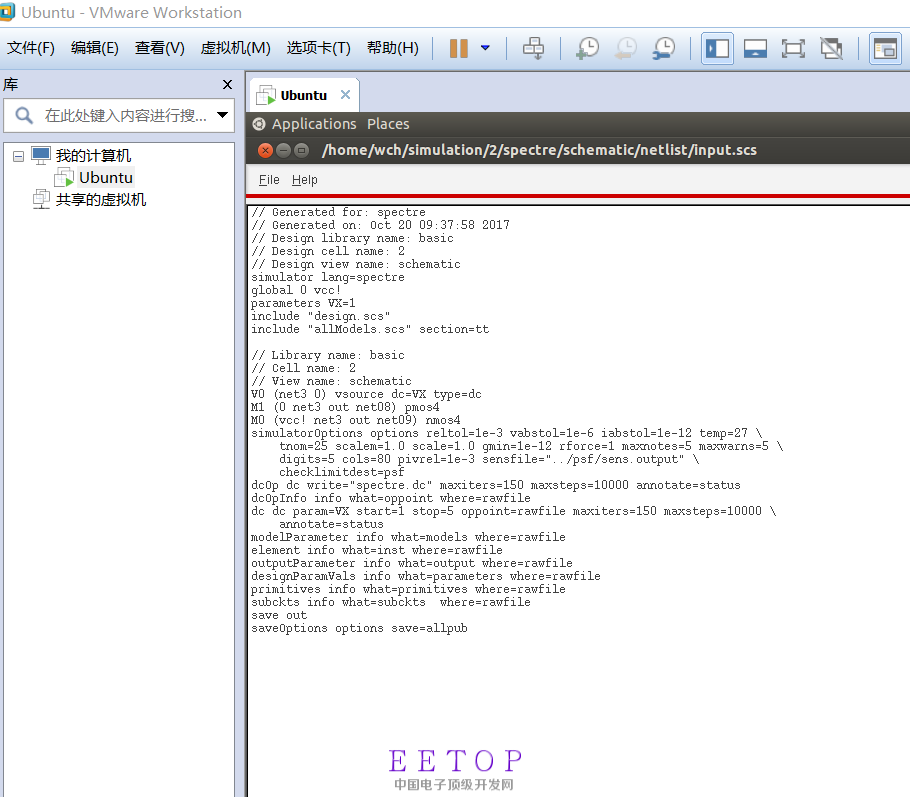Click the 'saveOptions options save=allpub' line
The image size is (910, 797).
point(359,629)
